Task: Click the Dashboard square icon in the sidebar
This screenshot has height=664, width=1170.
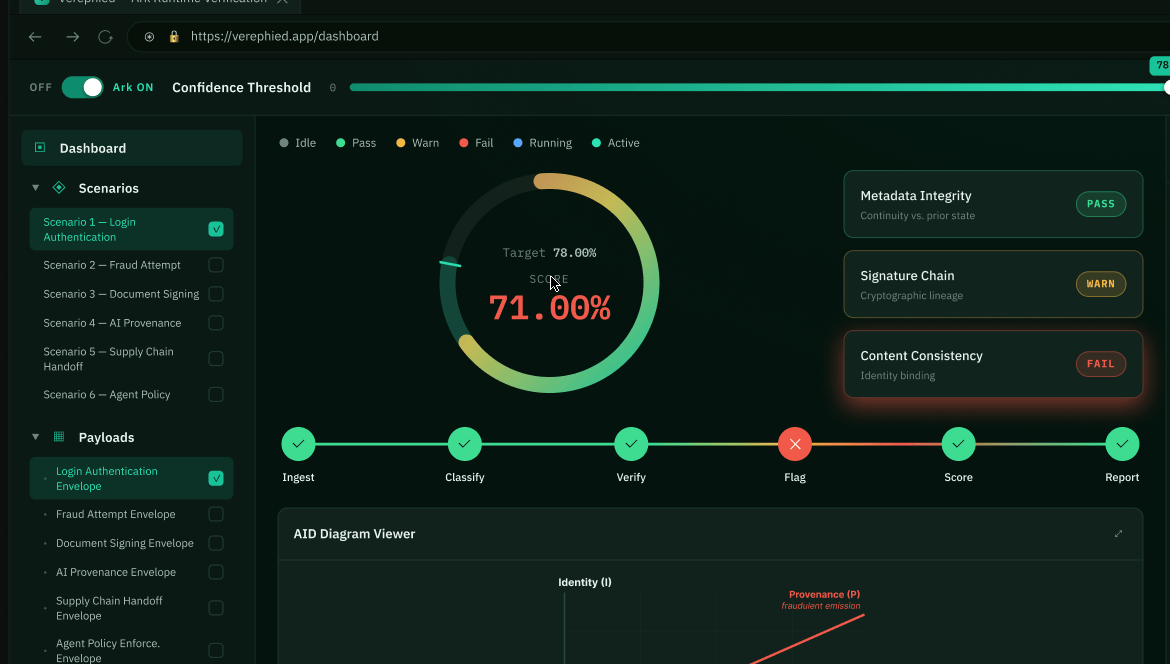Action: pos(40,148)
